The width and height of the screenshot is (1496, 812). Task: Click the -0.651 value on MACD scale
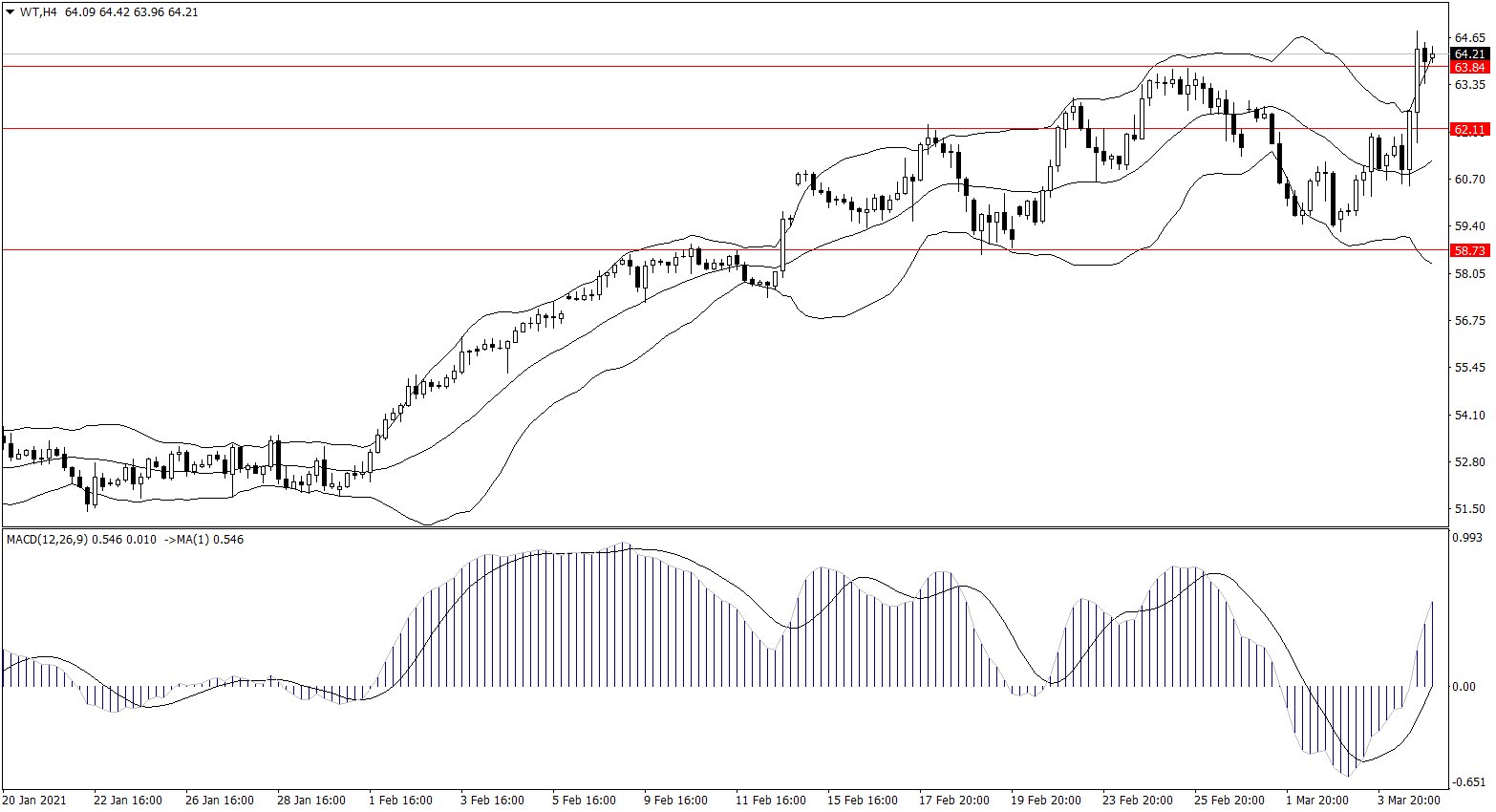coord(1468,782)
